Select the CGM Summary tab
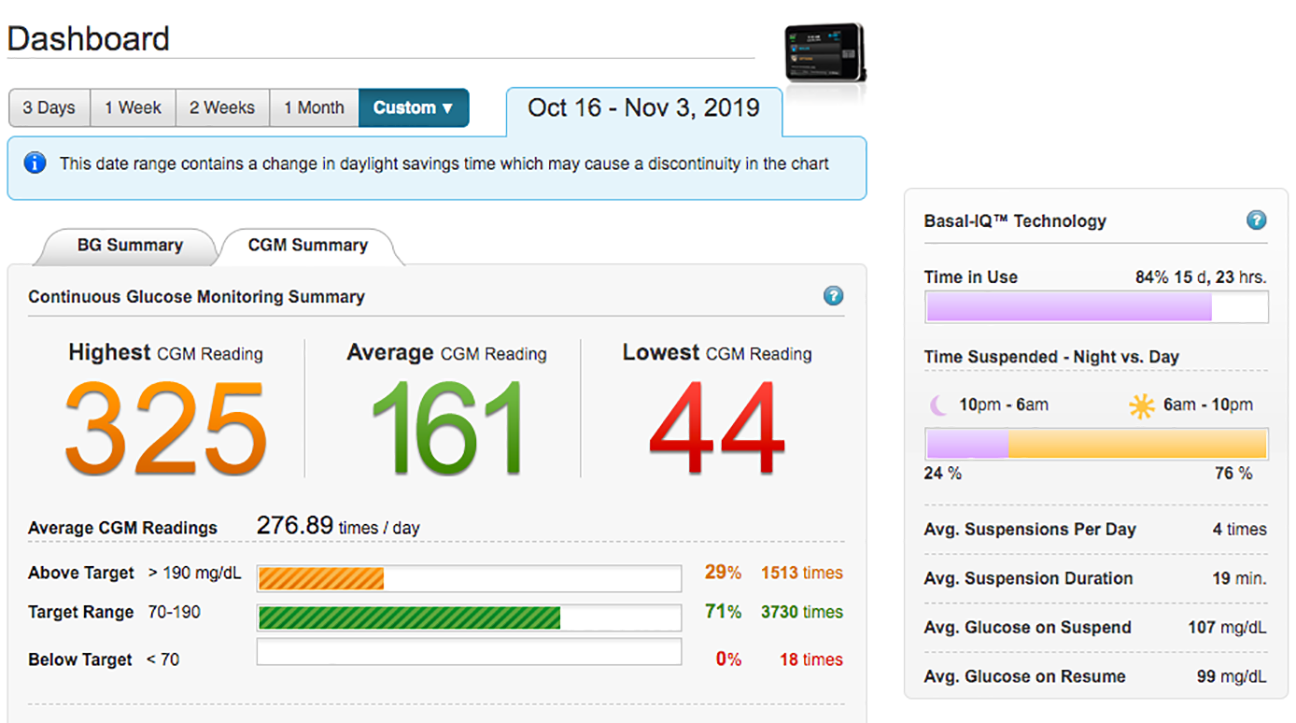The height and width of the screenshot is (723, 1296). pyautogui.click(x=307, y=245)
